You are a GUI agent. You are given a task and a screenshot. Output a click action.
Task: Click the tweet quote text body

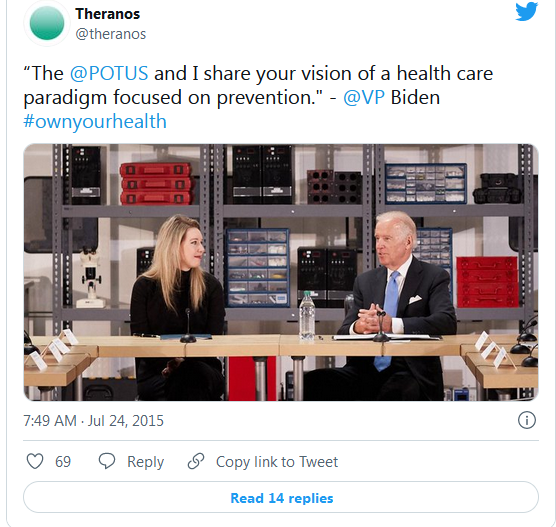pos(258,85)
